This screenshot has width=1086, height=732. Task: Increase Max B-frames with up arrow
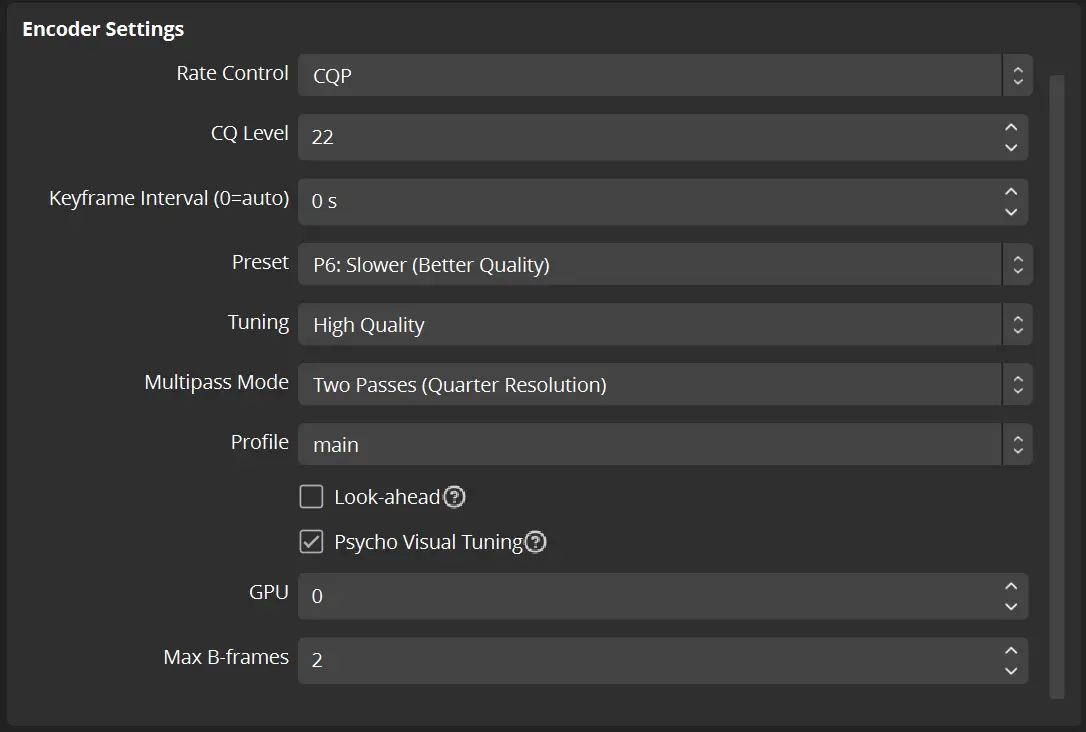point(1011,651)
